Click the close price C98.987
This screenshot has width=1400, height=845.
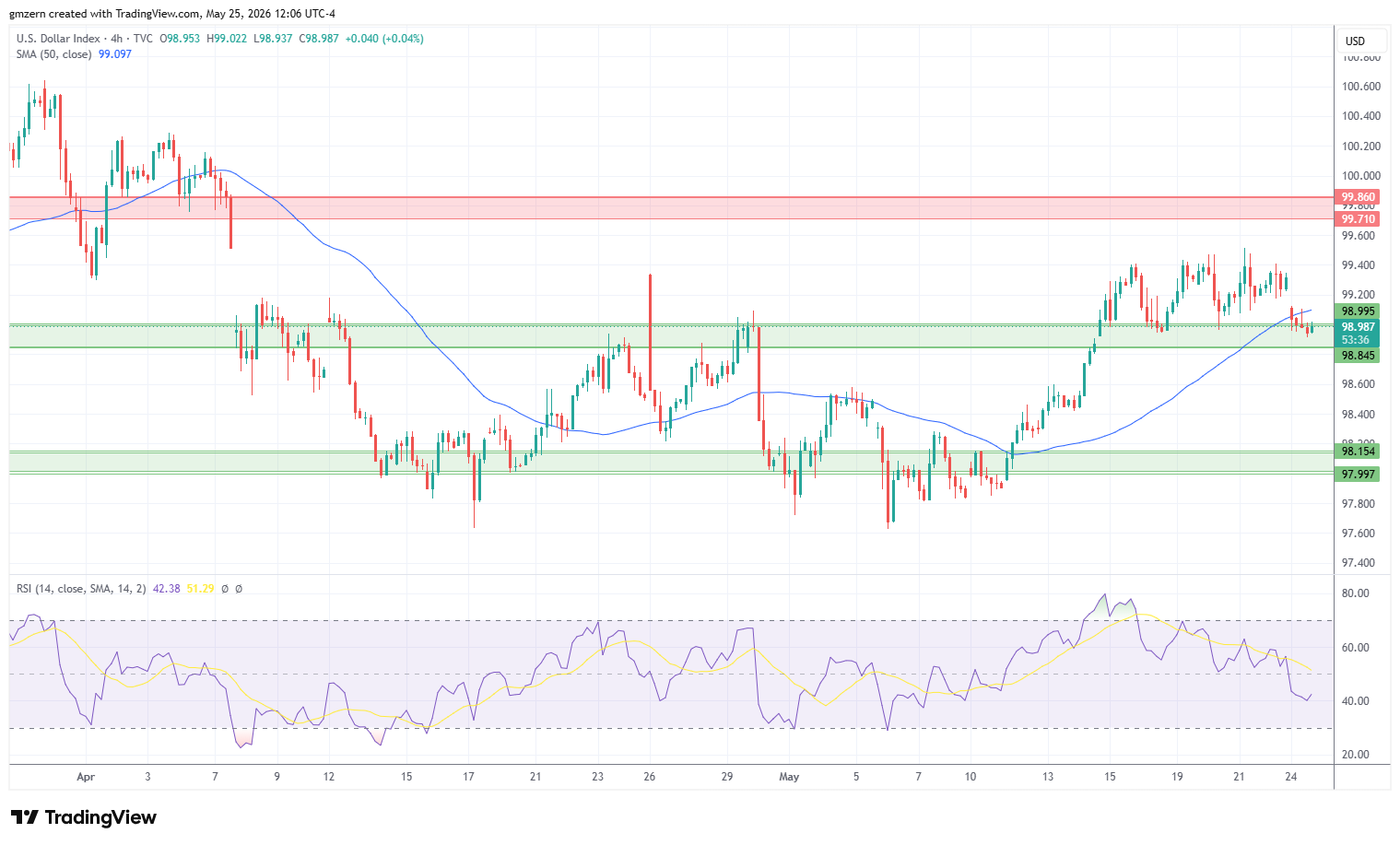tap(319, 39)
